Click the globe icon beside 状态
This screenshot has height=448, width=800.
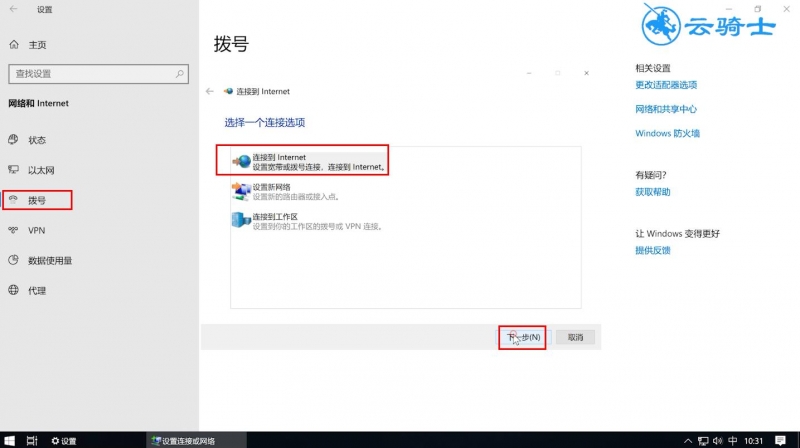(13, 139)
